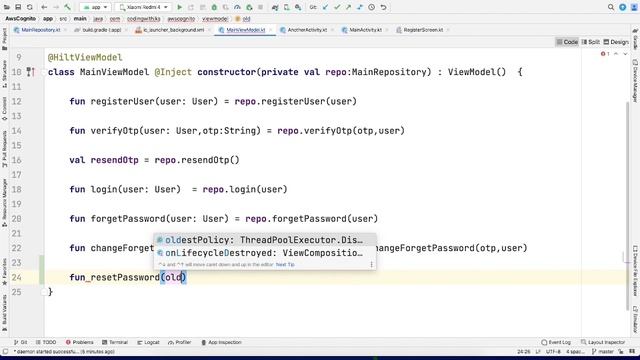Viewport: 640px width, 360px height.
Task: Open the Problems tool window
Action: [79, 342]
